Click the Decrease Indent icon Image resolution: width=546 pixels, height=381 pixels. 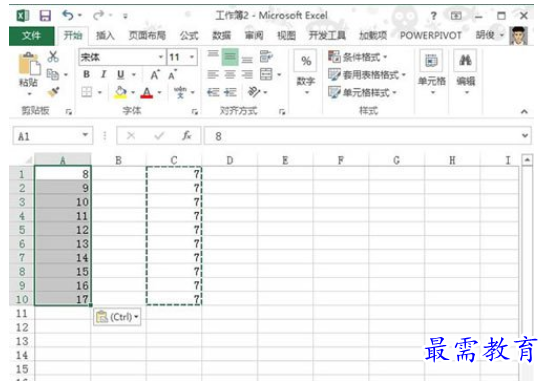coord(213,92)
